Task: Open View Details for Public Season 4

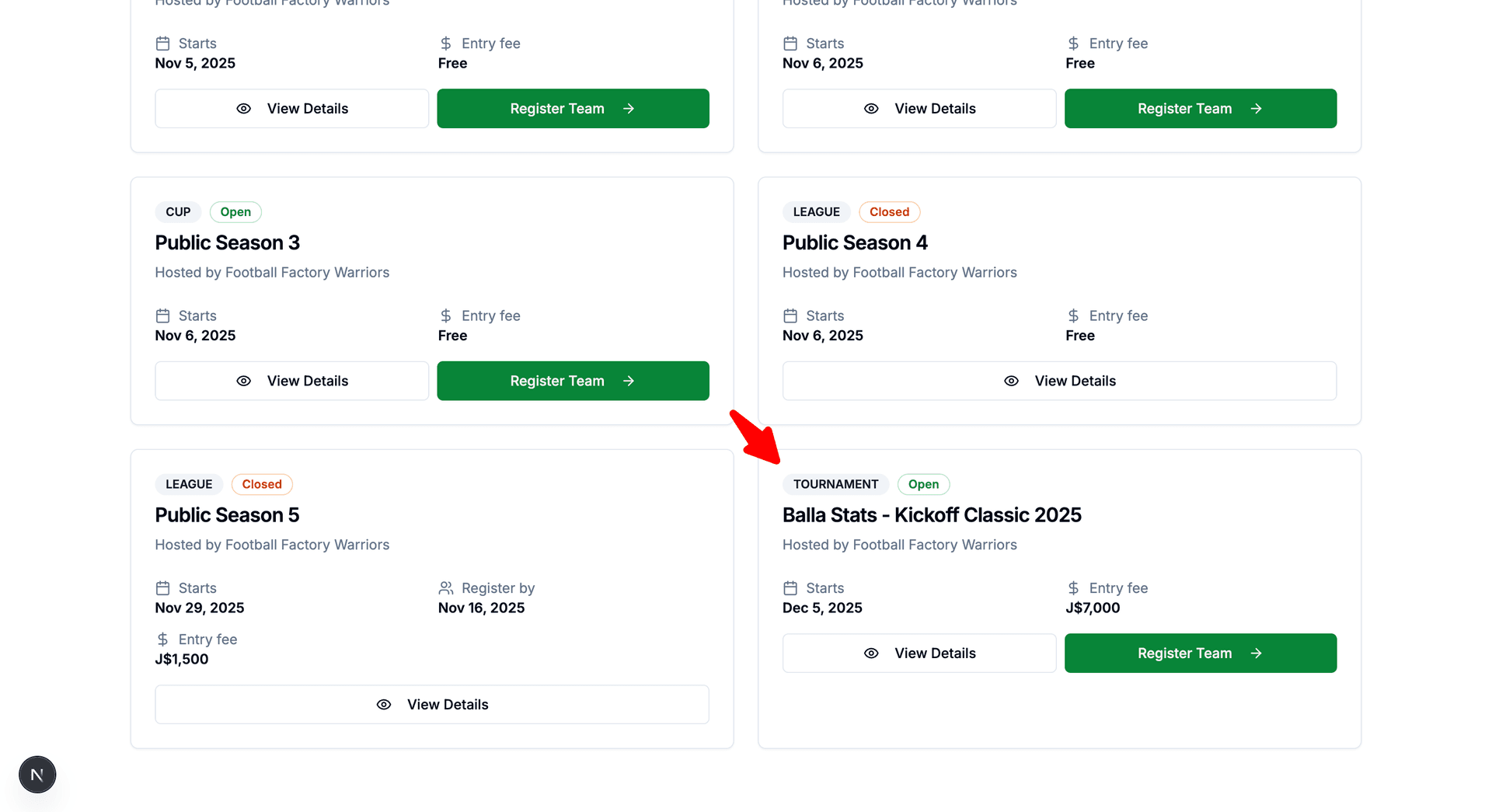Action: [1058, 381]
